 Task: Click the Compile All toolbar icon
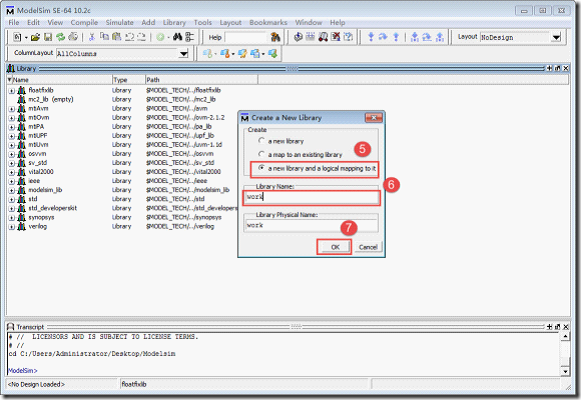[310, 37]
